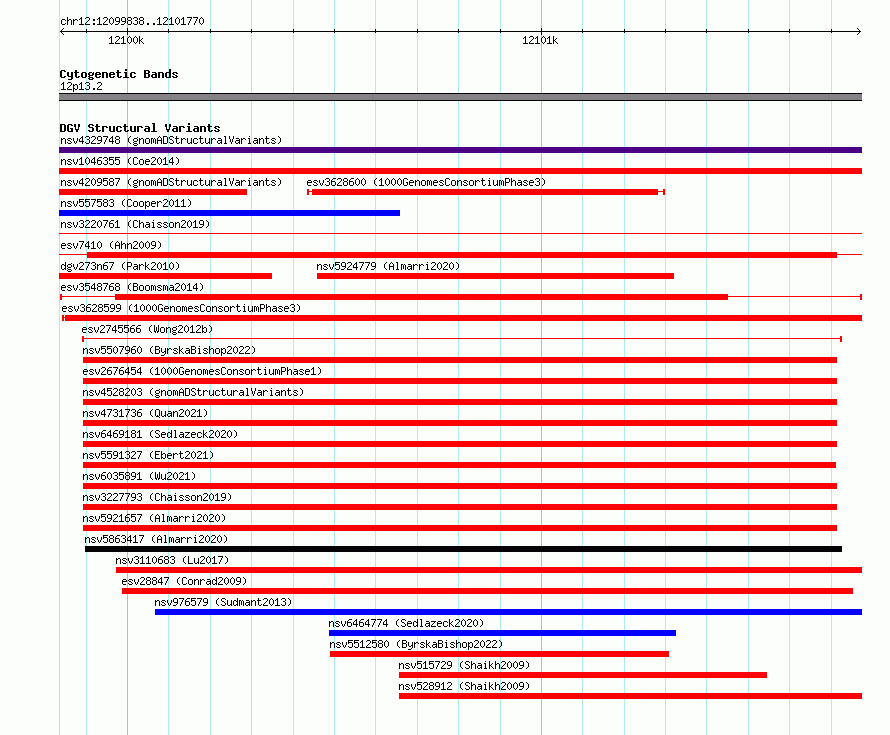890x735 pixels.
Task: Select the red esv3628600 variant bar
Action: coord(485,192)
